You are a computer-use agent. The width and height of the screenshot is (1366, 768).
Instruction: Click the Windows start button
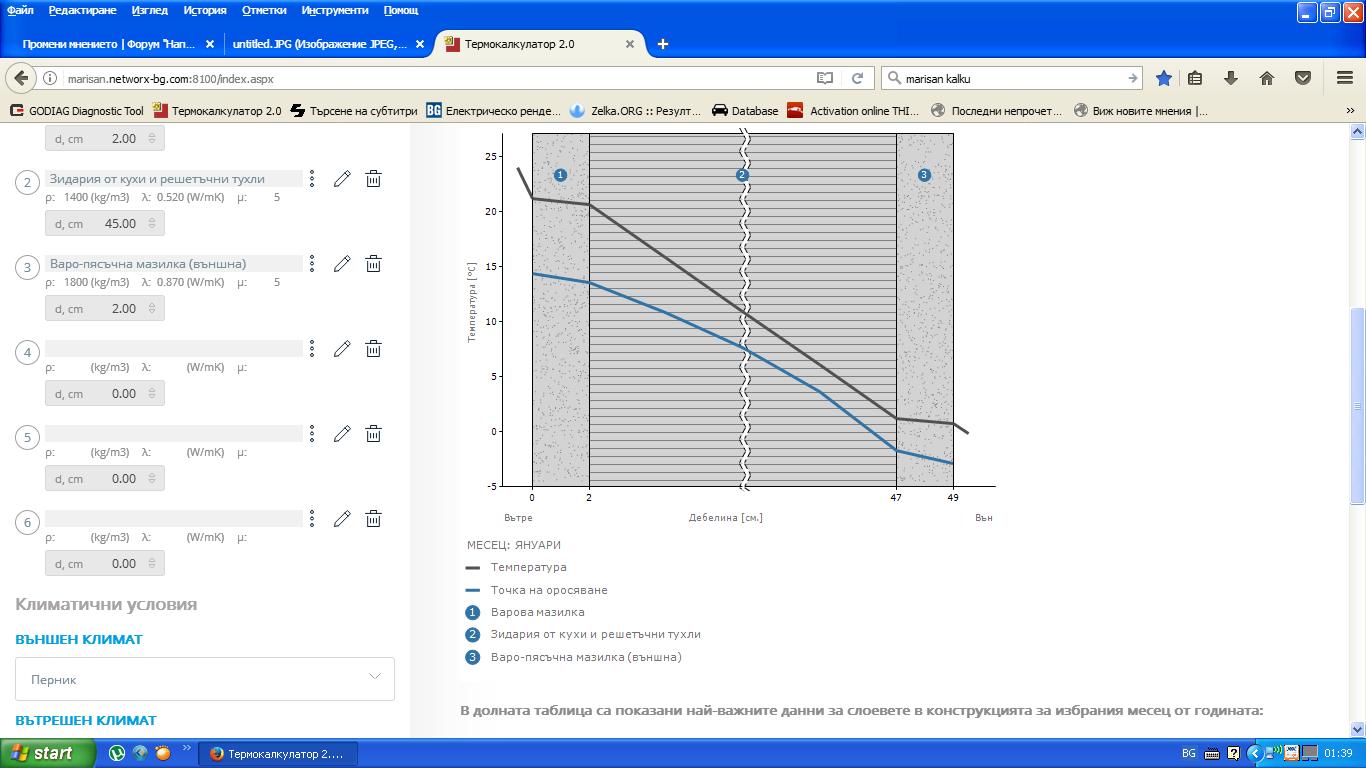48,753
